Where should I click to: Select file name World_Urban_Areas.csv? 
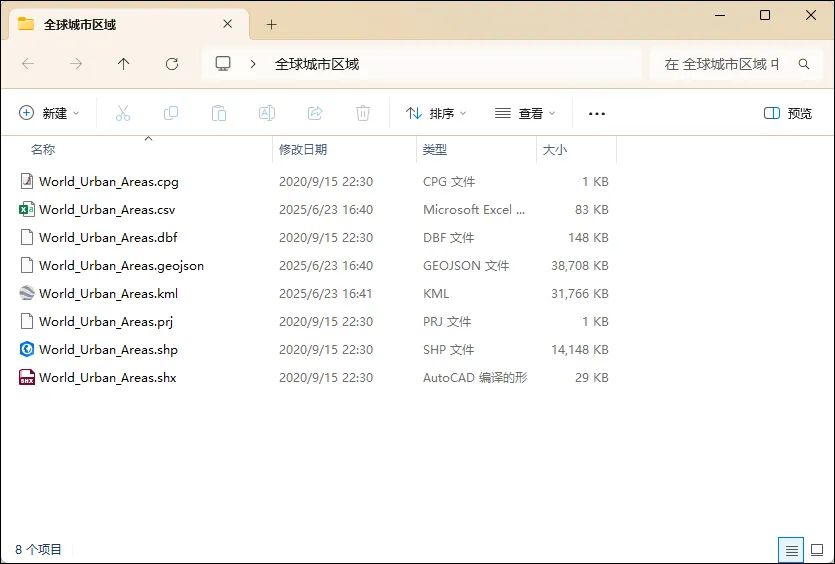click(107, 209)
